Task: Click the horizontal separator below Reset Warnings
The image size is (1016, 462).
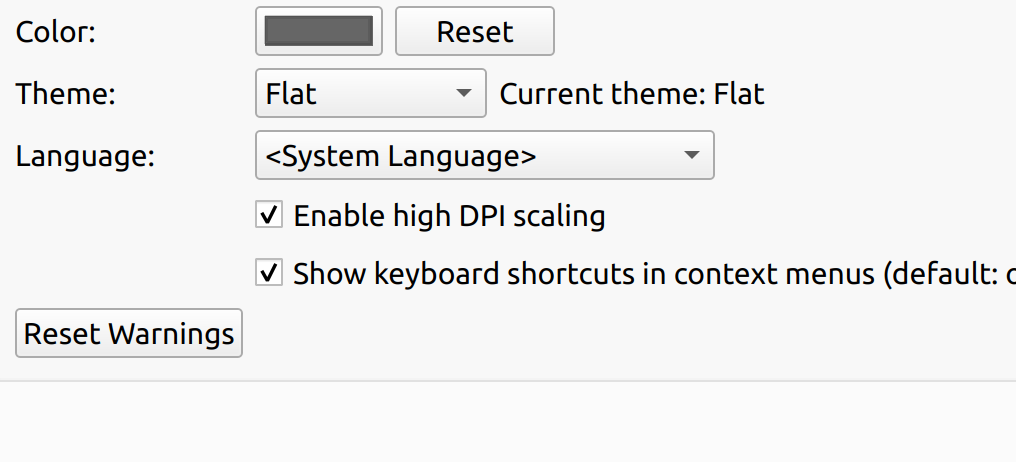Action: point(508,381)
